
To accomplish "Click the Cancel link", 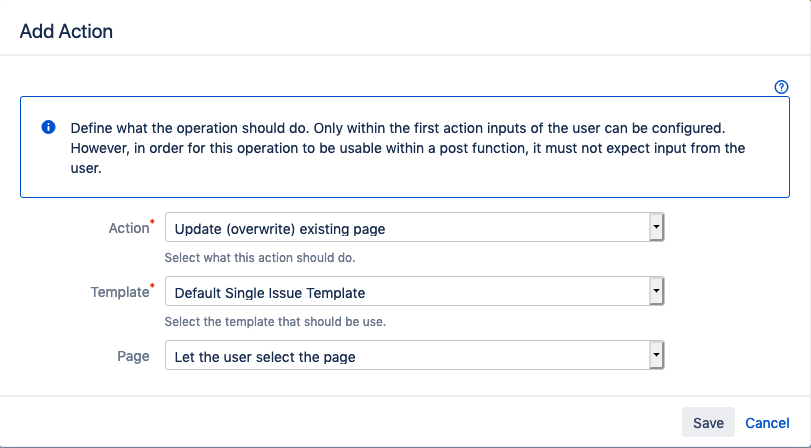I will [x=767, y=423].
